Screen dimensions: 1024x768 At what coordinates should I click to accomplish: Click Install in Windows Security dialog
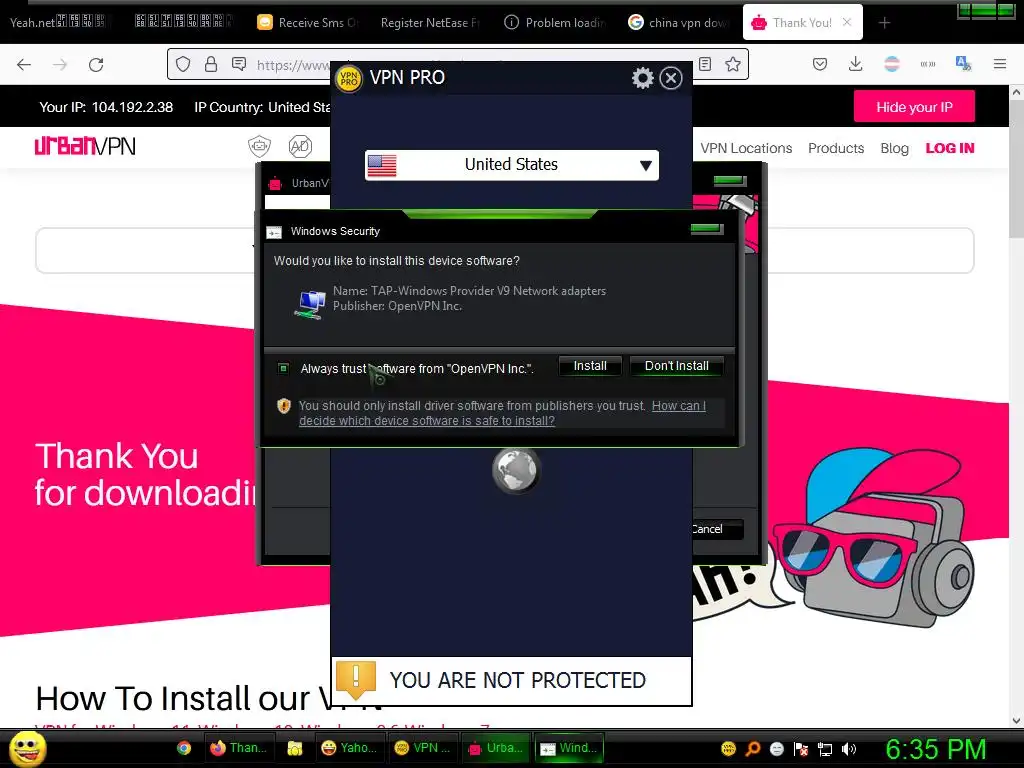point(590,366)
